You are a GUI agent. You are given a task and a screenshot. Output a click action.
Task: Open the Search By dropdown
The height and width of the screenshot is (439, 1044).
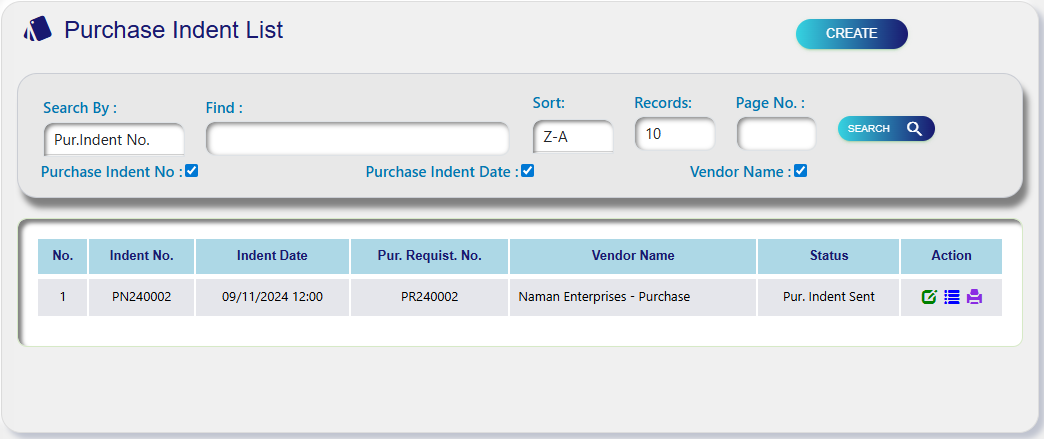pyautogui.click(x=114, y=139)
